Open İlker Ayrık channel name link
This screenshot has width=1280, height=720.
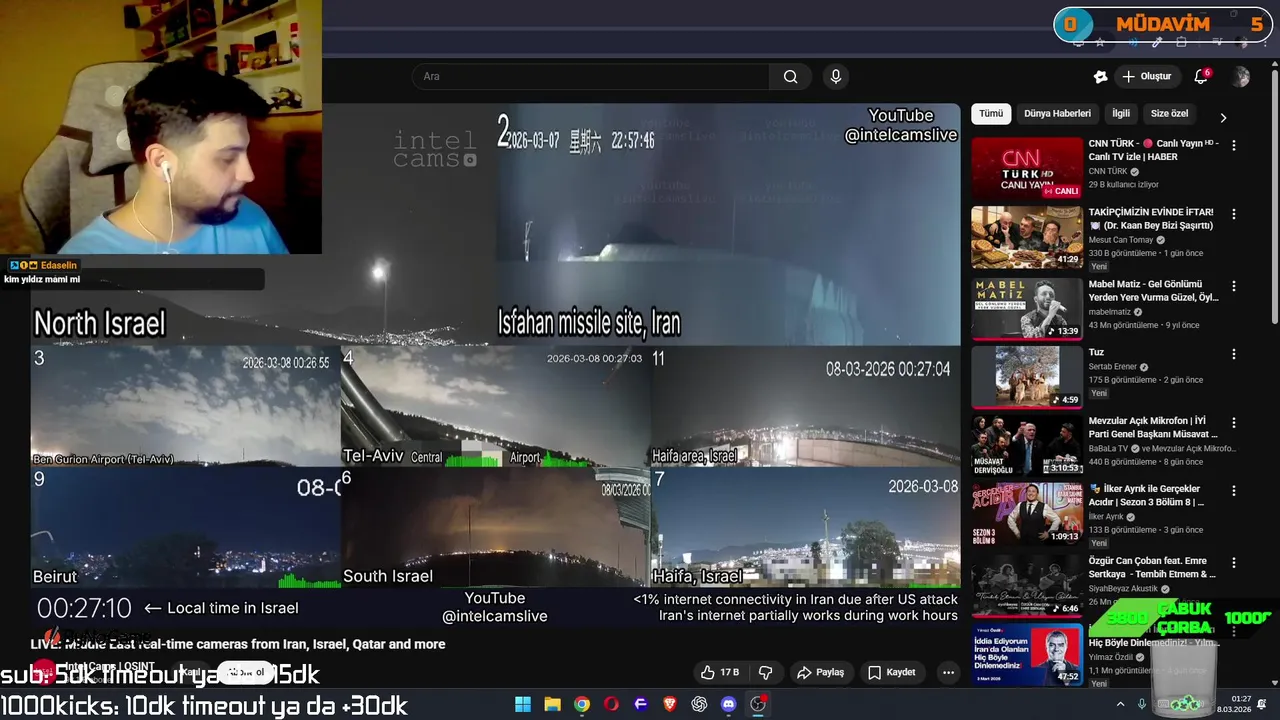1107,517
